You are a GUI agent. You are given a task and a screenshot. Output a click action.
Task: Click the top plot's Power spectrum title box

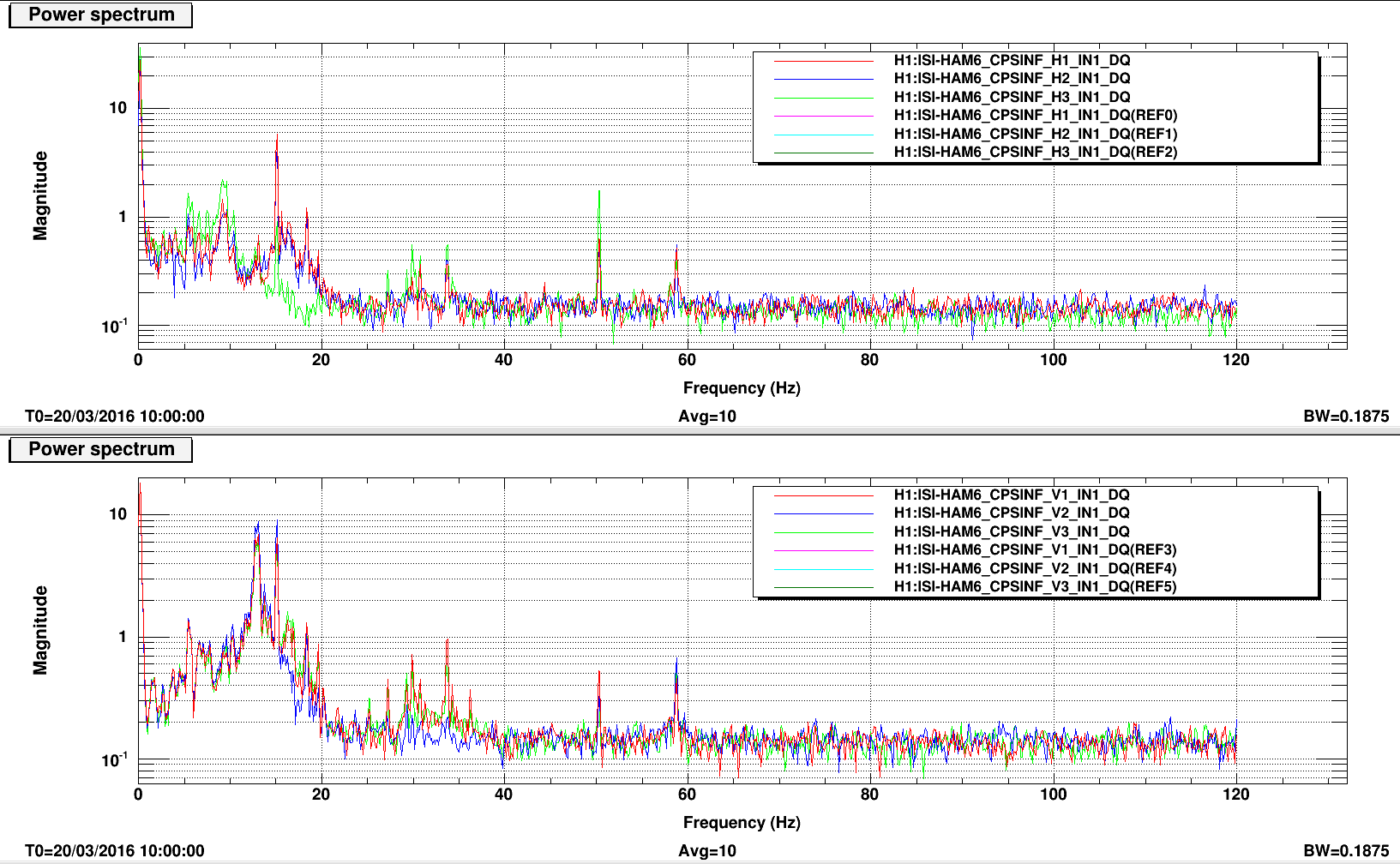click(x=100, y=15)
